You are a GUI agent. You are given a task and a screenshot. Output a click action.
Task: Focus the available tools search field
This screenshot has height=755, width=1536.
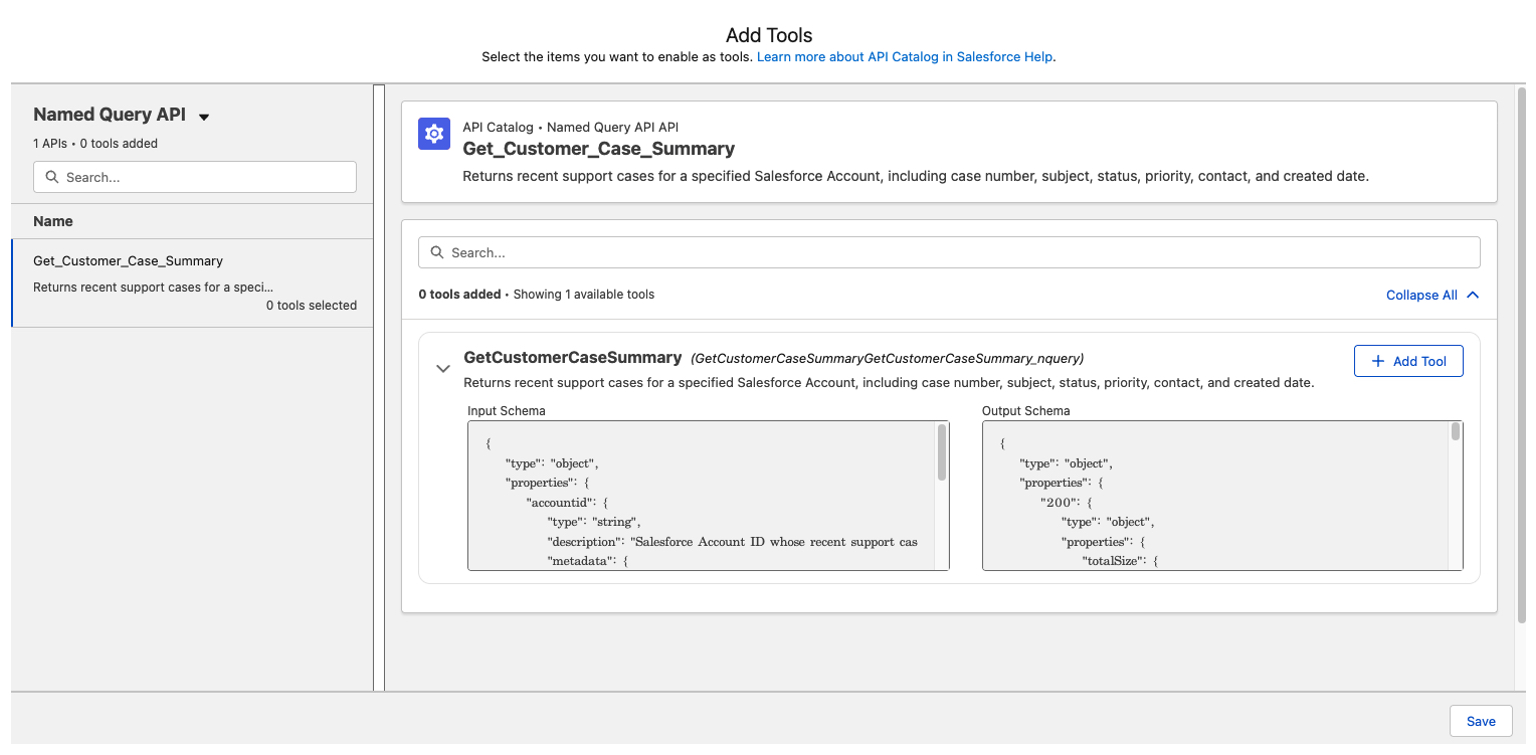(x=949, y=253)
